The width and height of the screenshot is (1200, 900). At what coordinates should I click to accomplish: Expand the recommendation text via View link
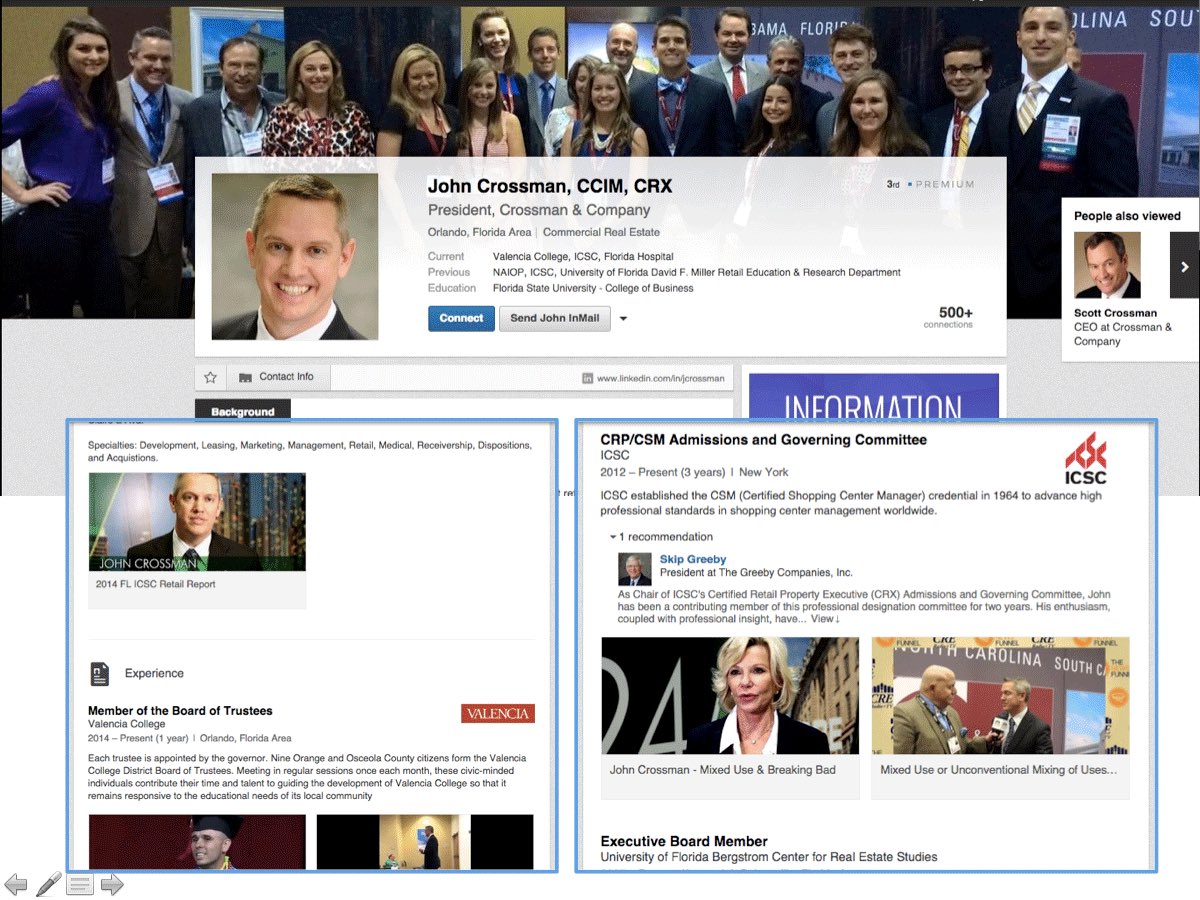[825, 619]
